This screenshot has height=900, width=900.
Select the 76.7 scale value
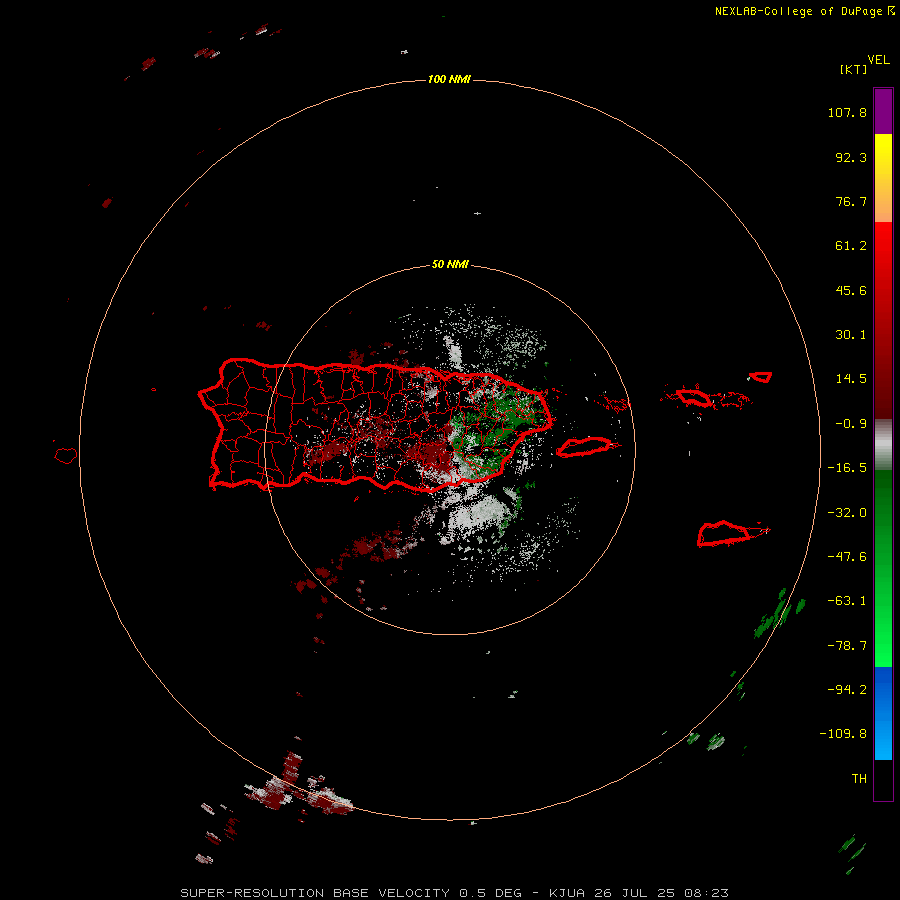851,201
